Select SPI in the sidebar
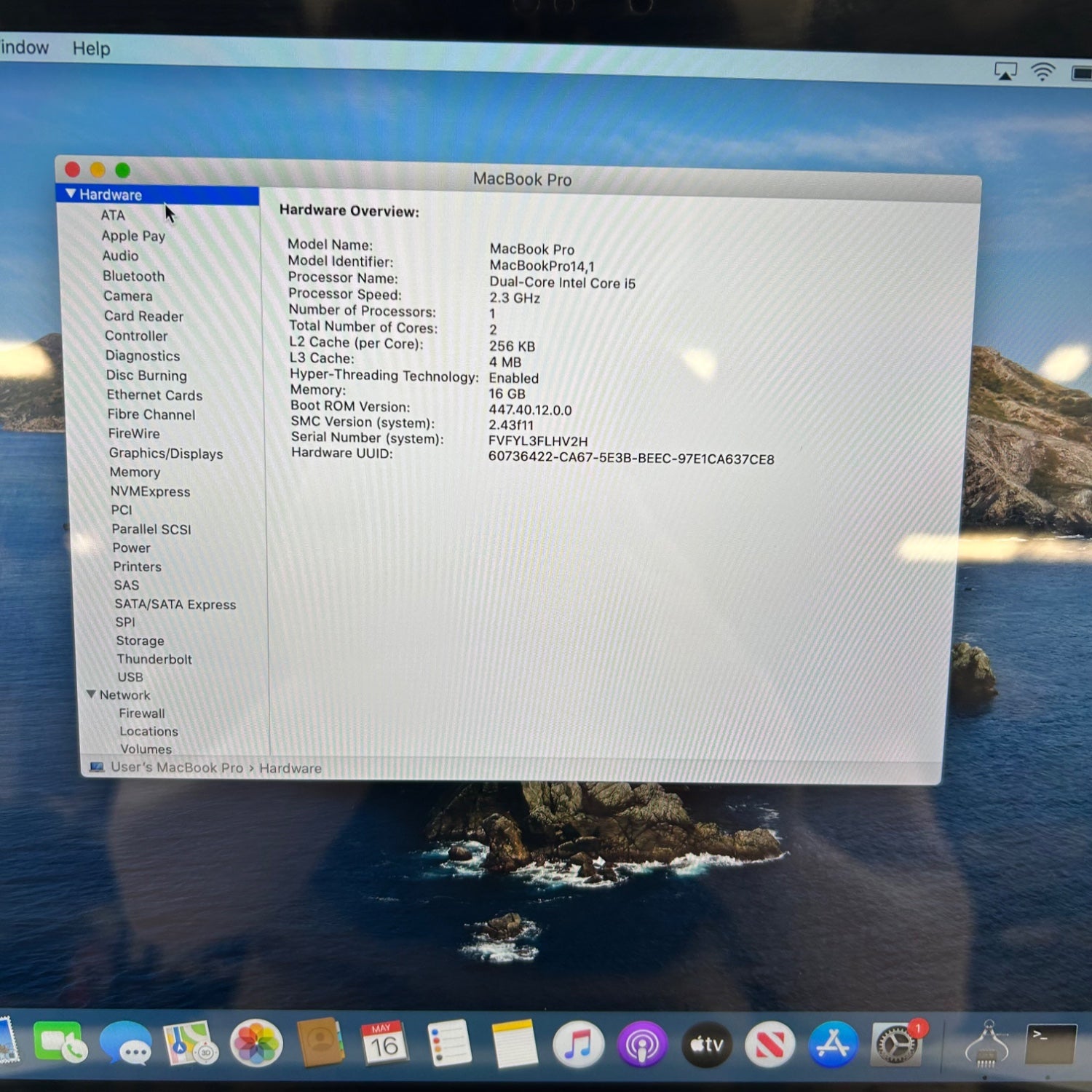The height and width of the screenshot is (1092, 1092). [x=125, y=622]
